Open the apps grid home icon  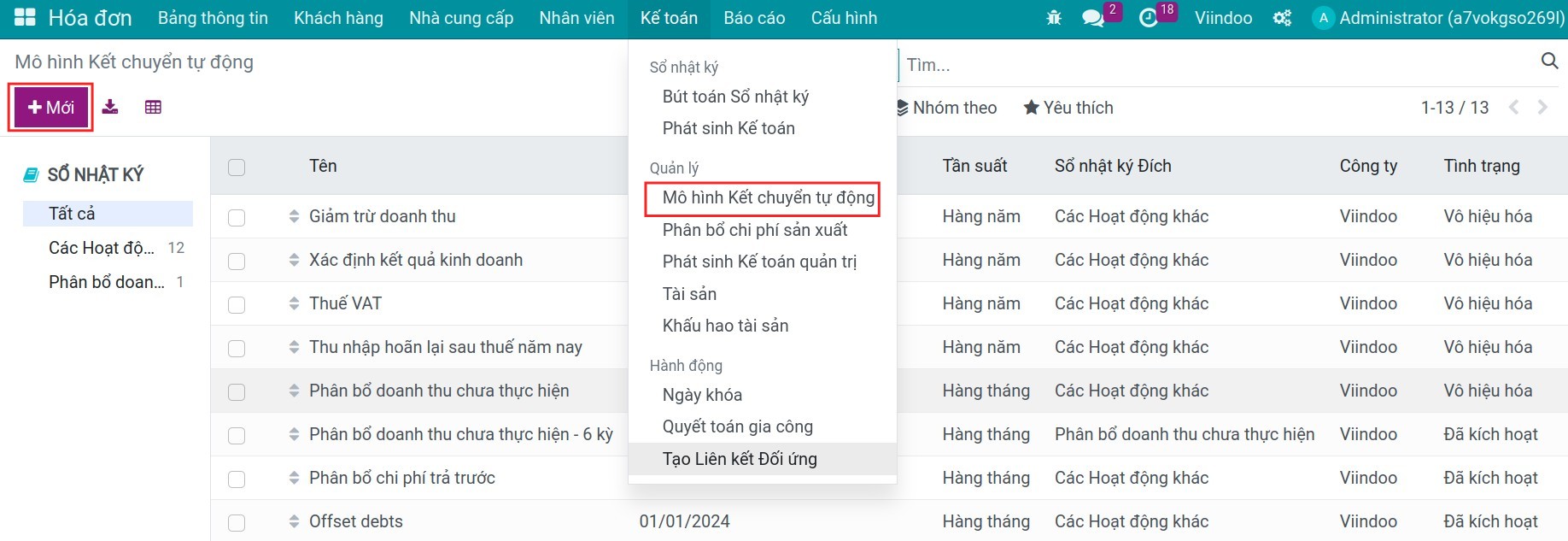[x=25, y=17]
